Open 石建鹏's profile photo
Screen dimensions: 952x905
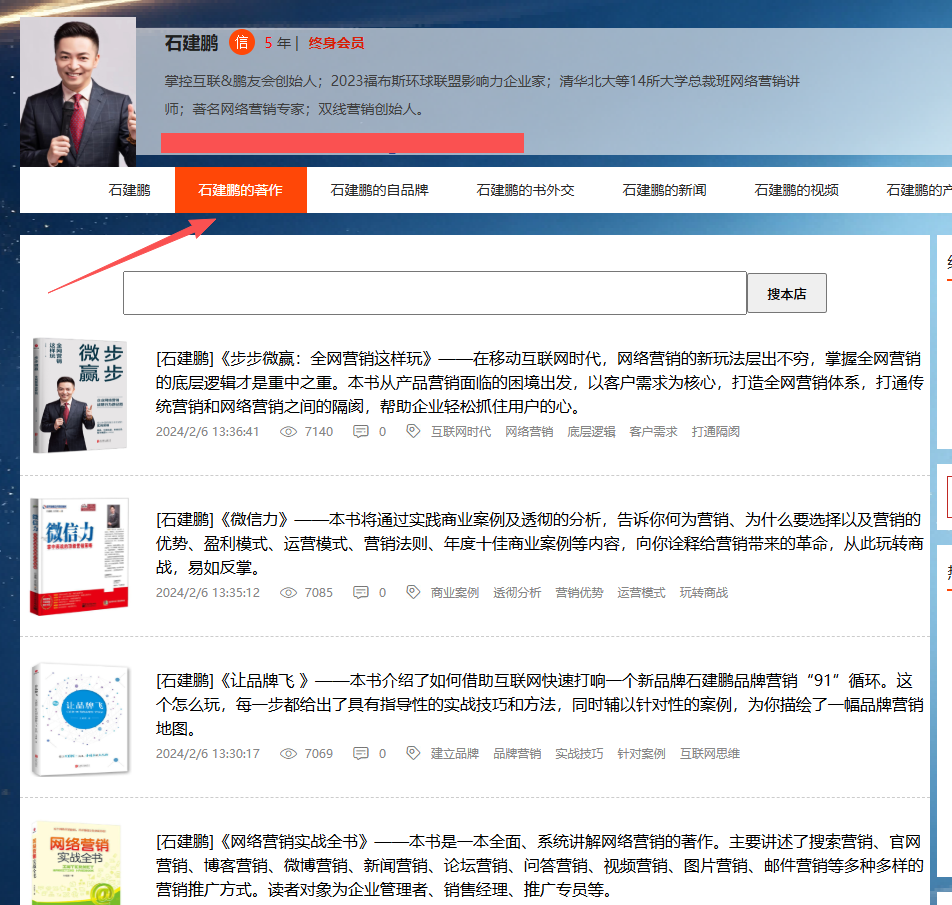(x=78, y=92)
